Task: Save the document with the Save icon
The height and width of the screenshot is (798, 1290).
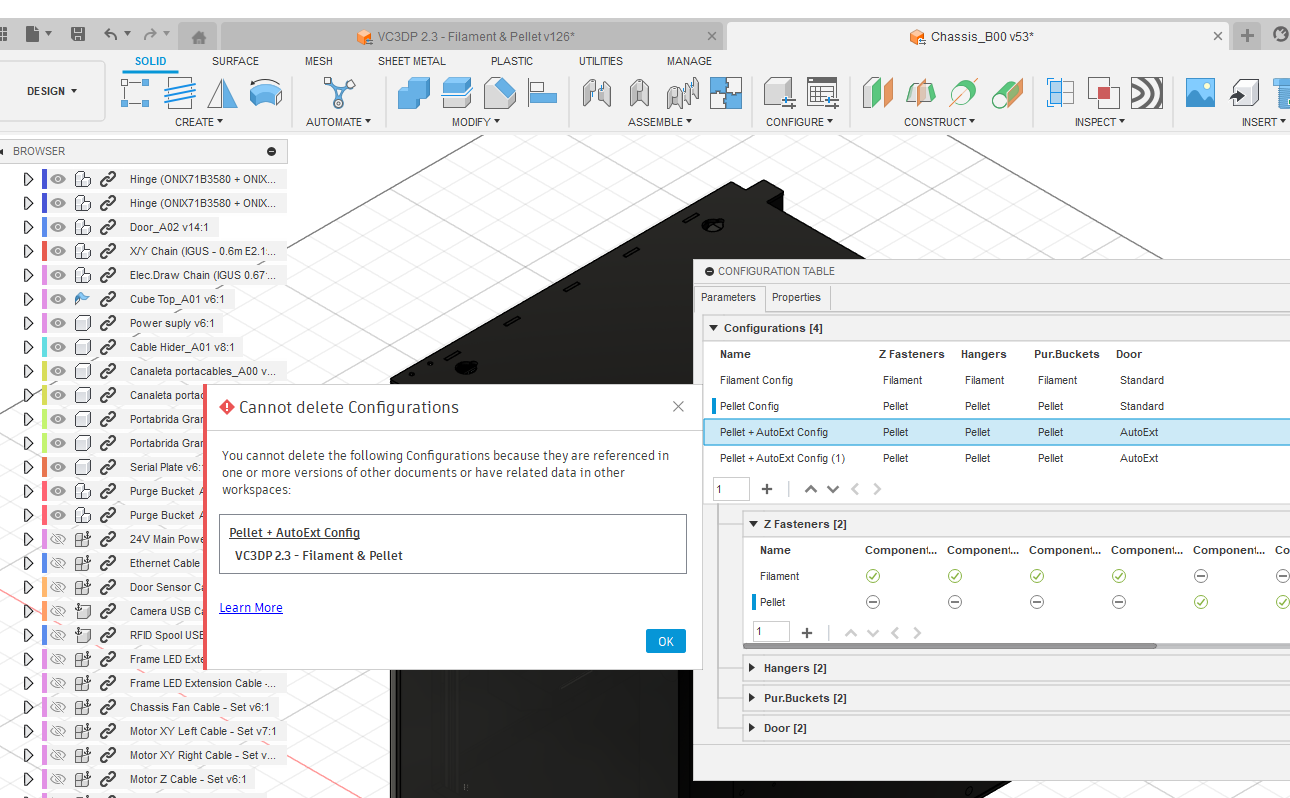Action: 78,35
